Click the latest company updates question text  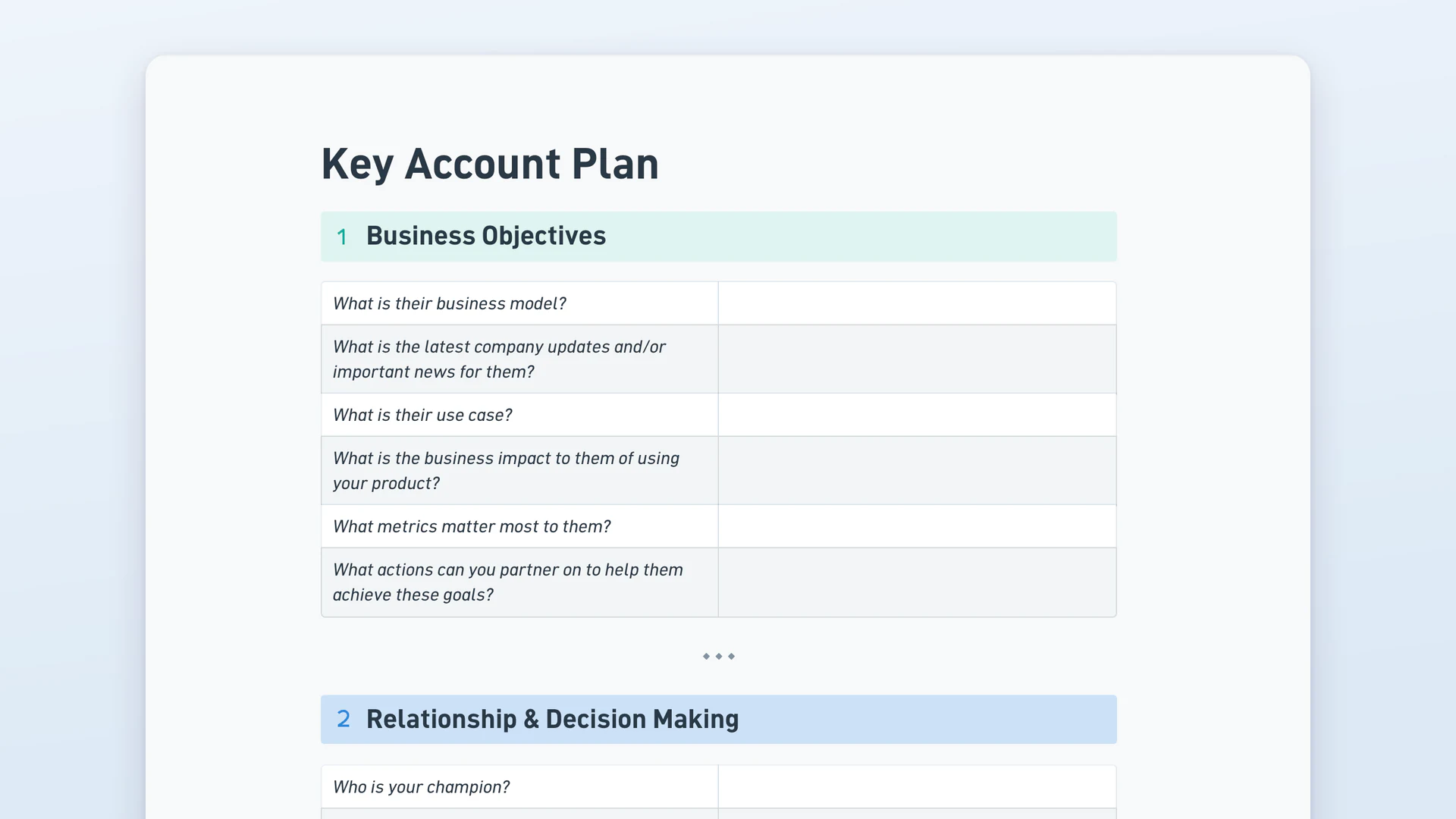pyautogui.click(x=499, y=359)
